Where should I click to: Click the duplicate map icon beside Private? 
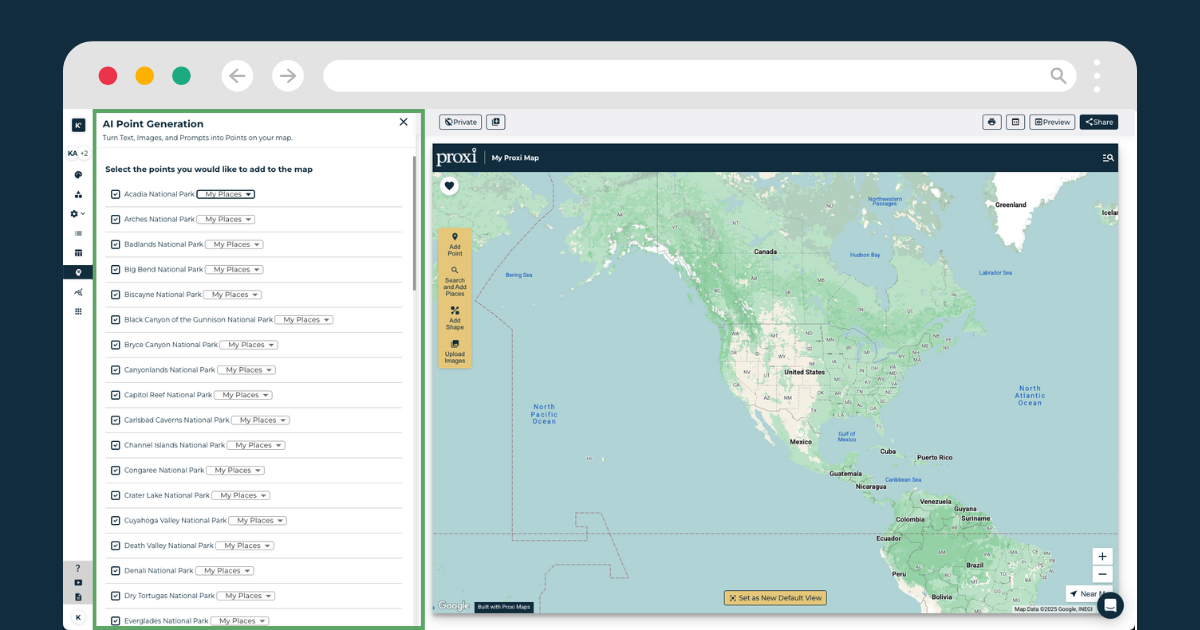click(x=495, y=122)
